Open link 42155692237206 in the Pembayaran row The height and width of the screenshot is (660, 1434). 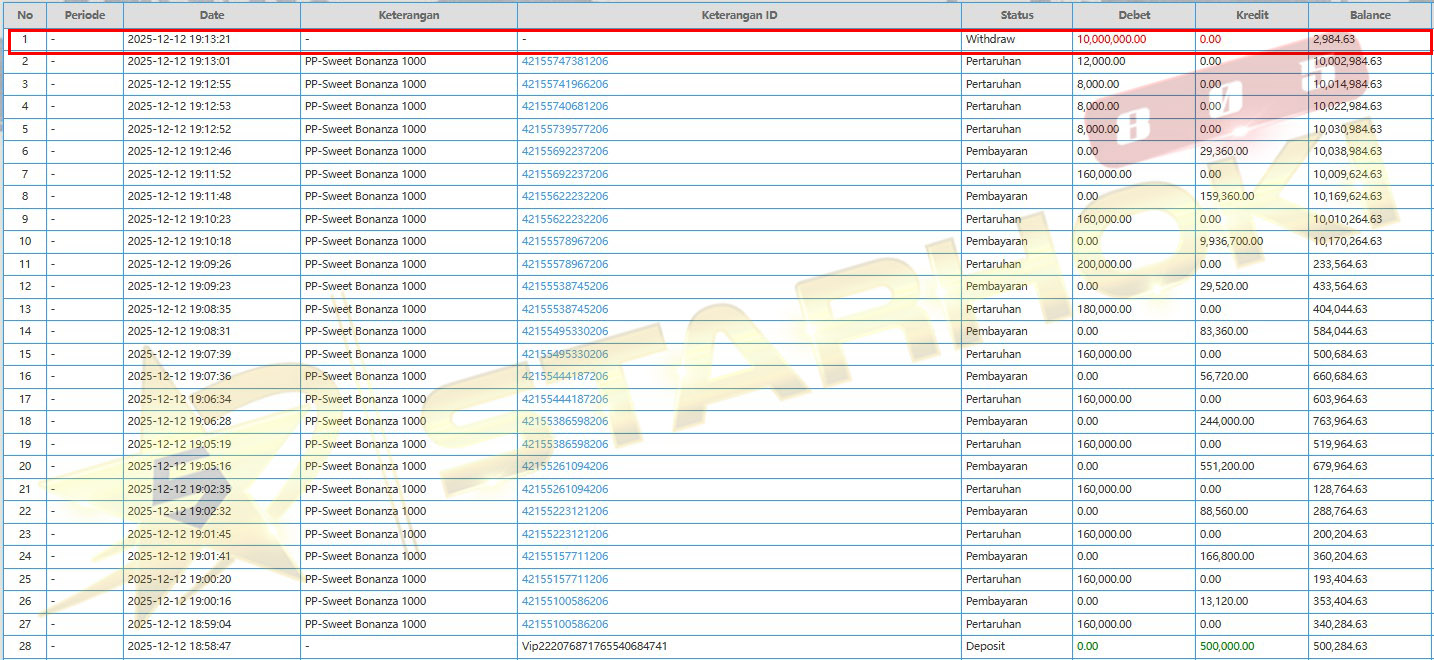(564, 152)
